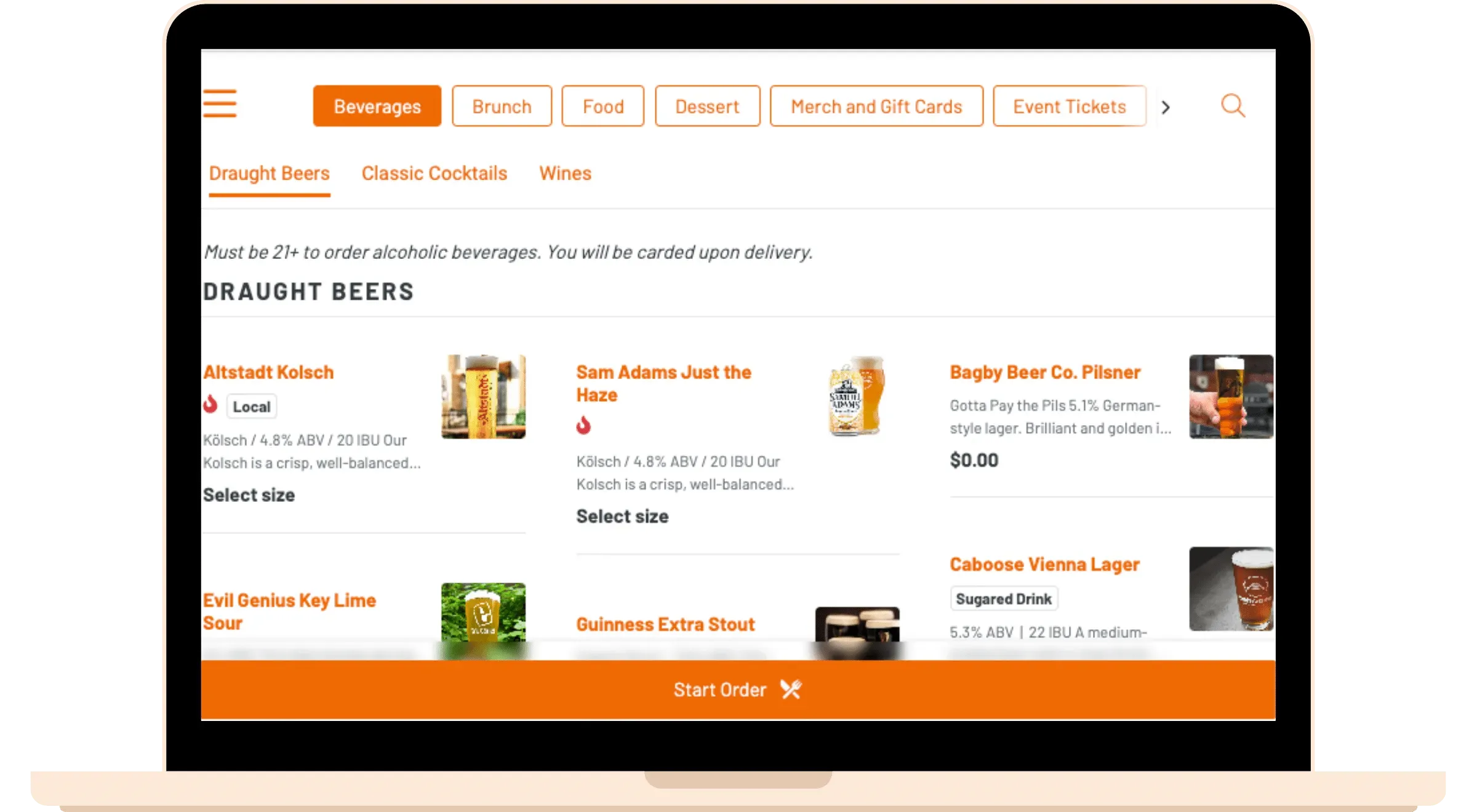The width and height of the screenshot is (1477, 812).
Task: Open the Dessert category
Action: pos(707,106)
